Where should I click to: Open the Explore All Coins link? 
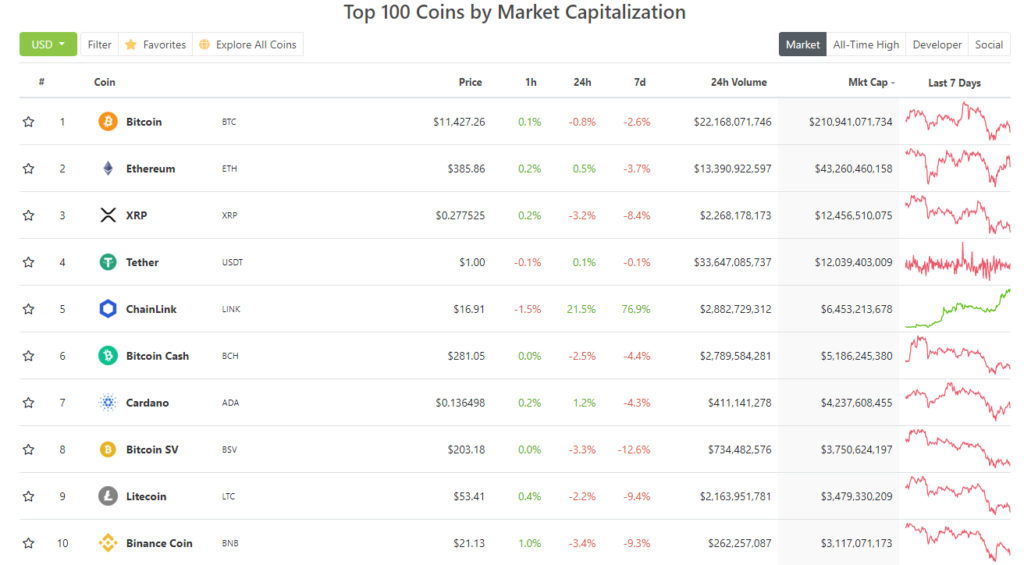(248, 45)
